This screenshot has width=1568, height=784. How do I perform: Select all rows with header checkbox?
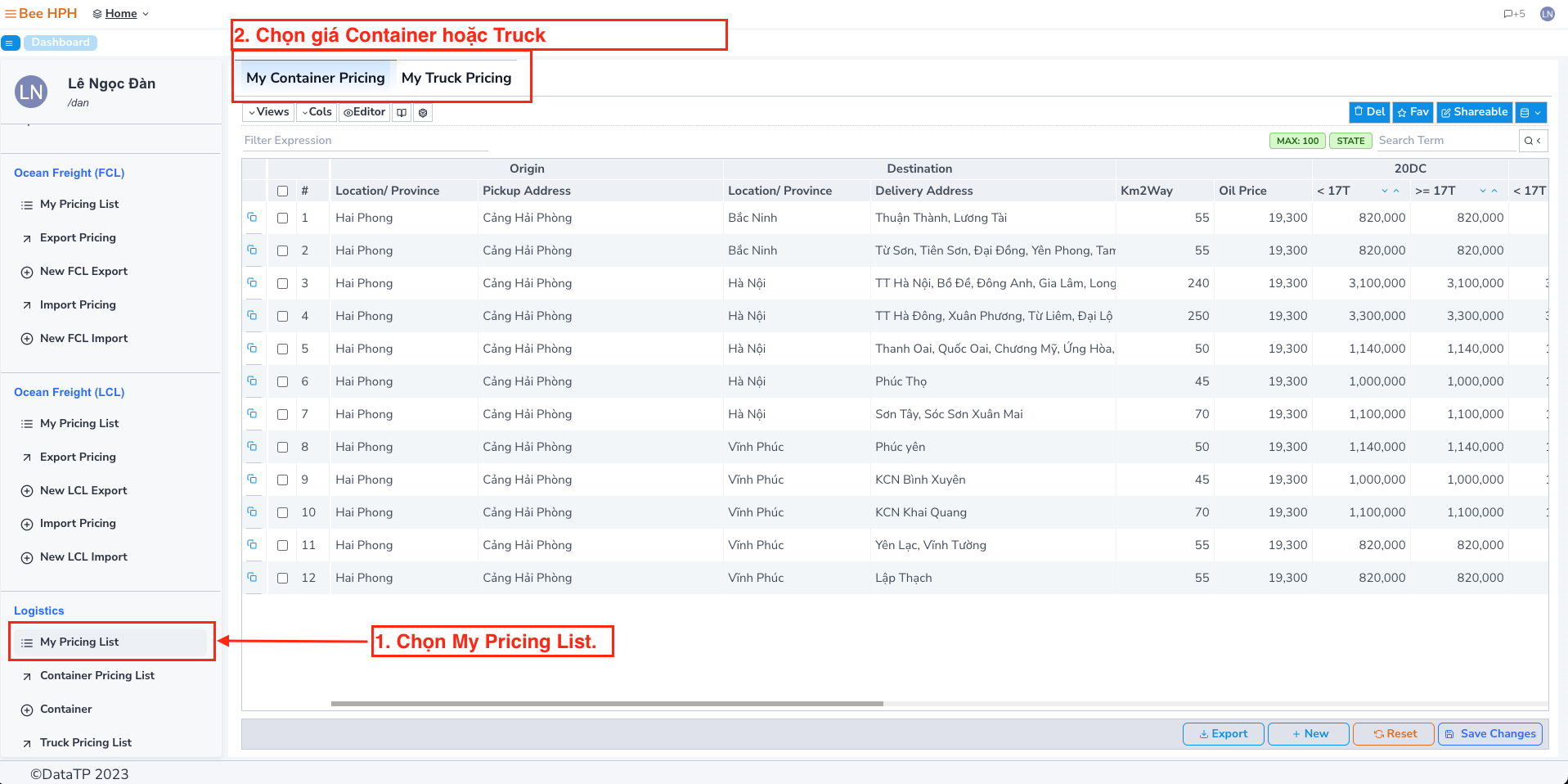(282, 191)
